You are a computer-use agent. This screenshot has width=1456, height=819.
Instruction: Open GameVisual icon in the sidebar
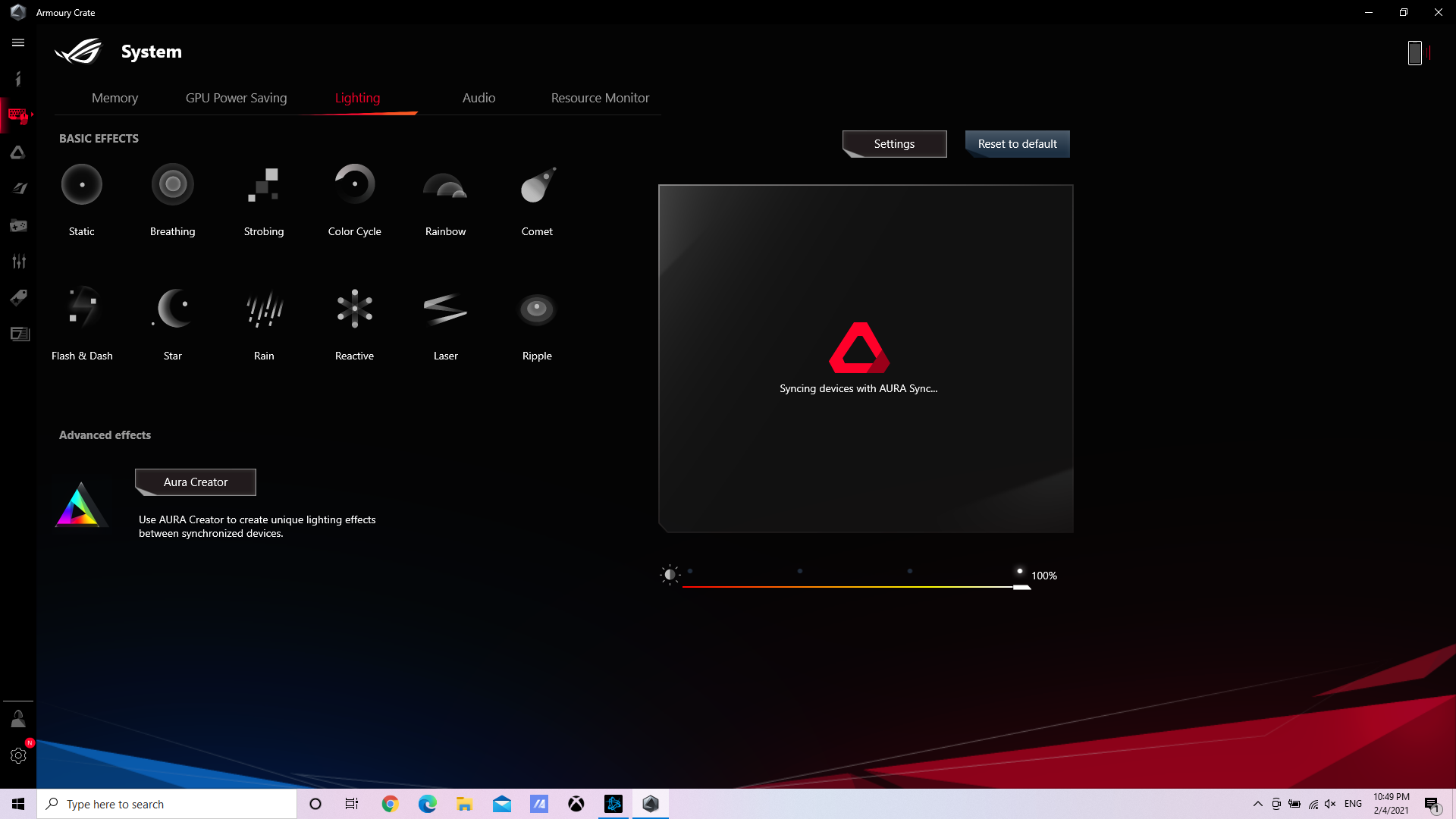coord(18,188)
